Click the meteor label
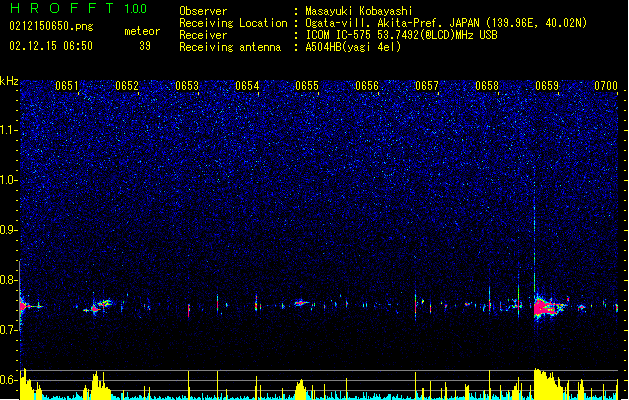 (x=142, y=31)
